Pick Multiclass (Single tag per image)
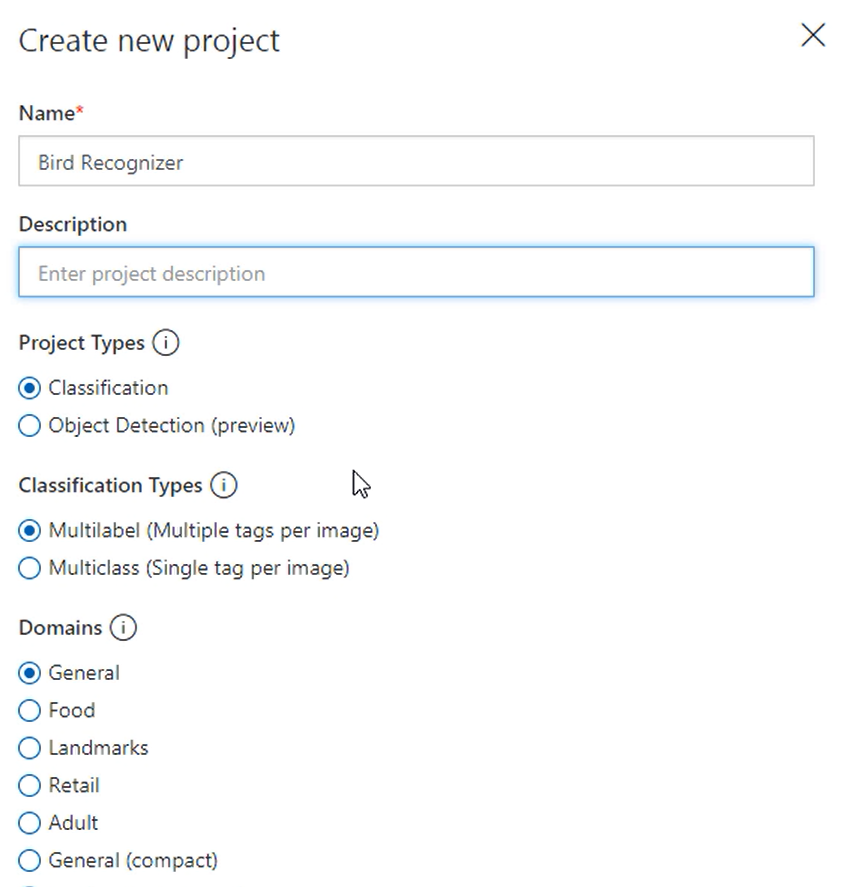Screen dimensions: 847x887 click(29, 568)
